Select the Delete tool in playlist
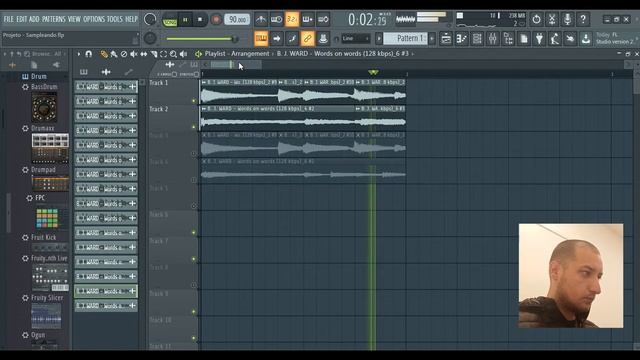Image resolution: width=640 pixels, height=360 pixels. coord(124,54)
